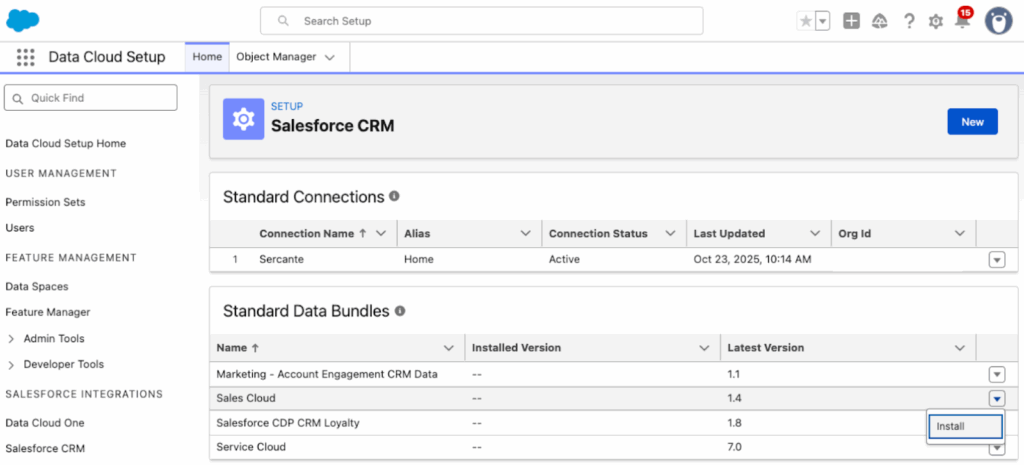Click latest version 7.0 cell

tap(734, 447)
